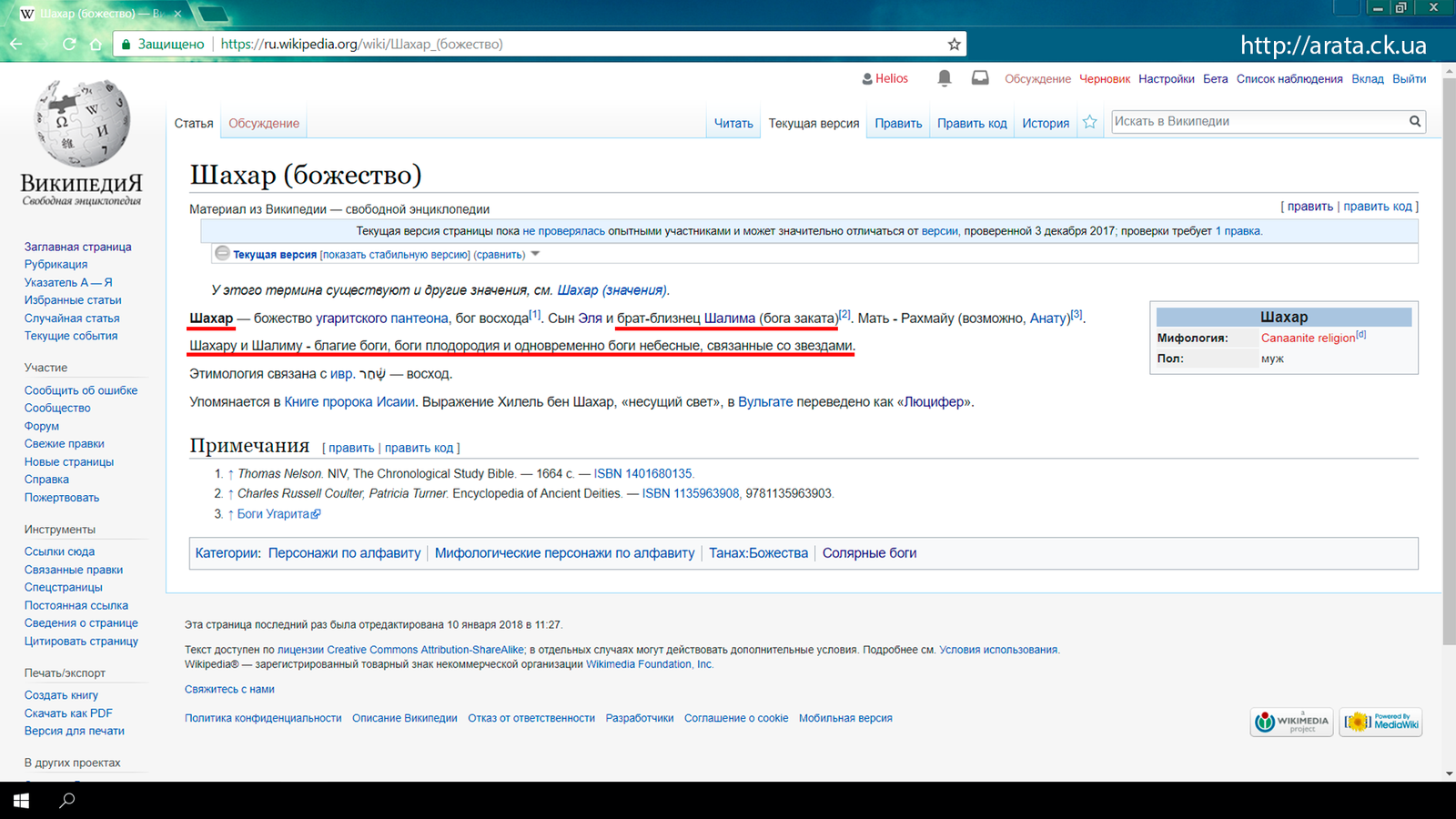Click the Wikipedia globe logo
This screenshot has height=819, width=1456.
point(82,123)
